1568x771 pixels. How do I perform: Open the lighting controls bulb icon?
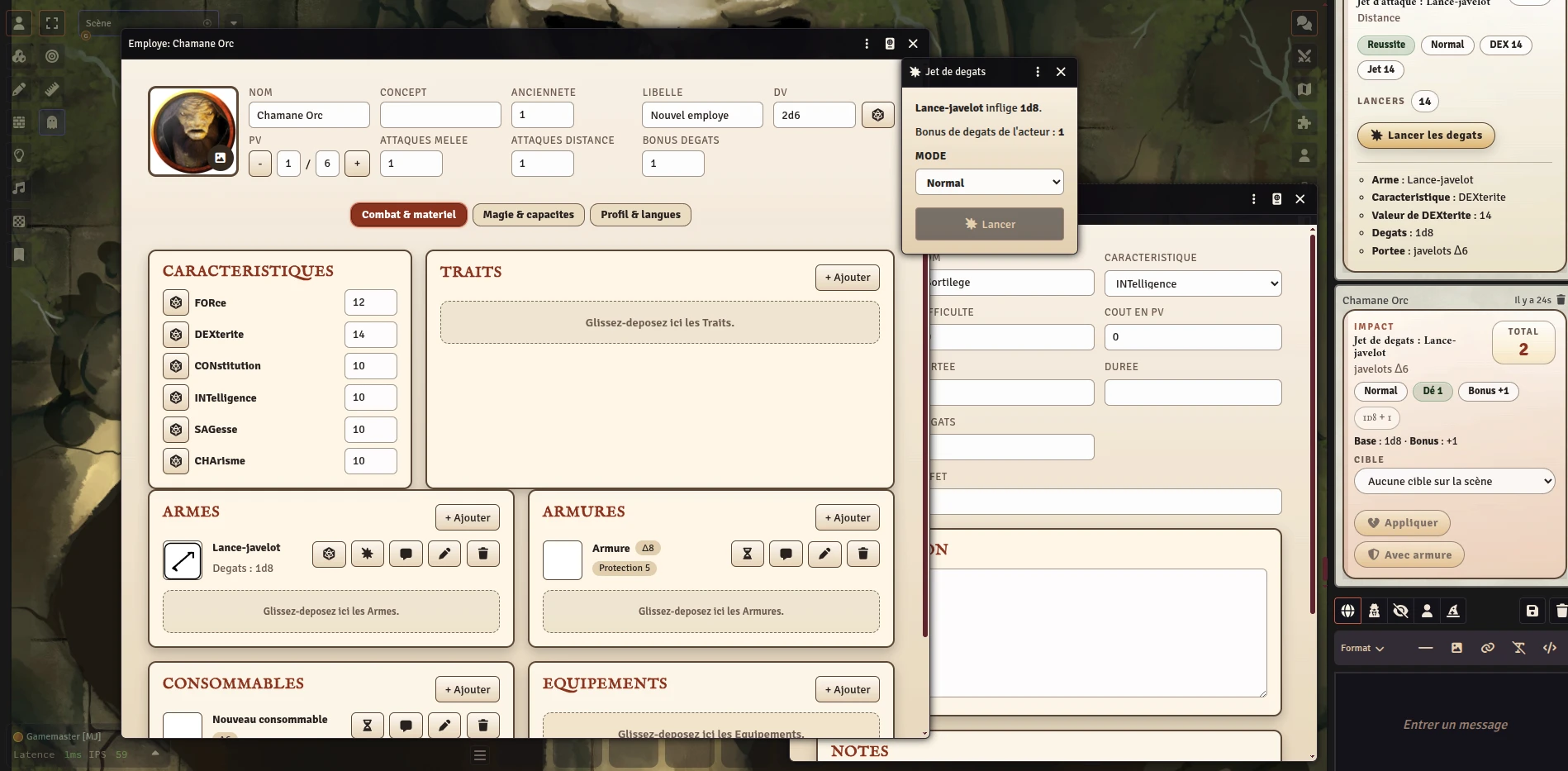coord(19,155)
